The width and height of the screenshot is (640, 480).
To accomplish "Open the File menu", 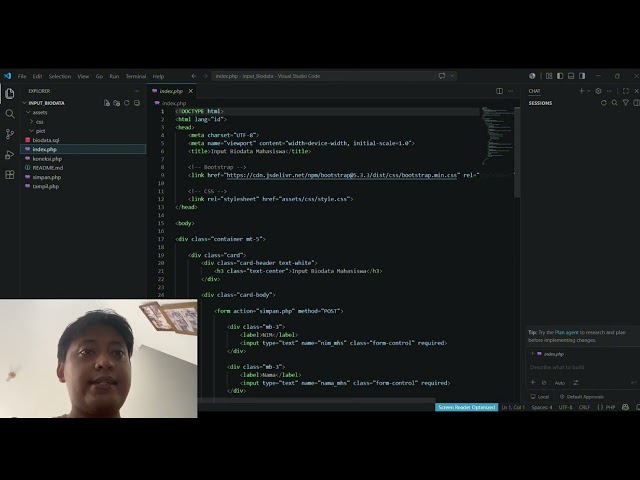I will (22, 76).
